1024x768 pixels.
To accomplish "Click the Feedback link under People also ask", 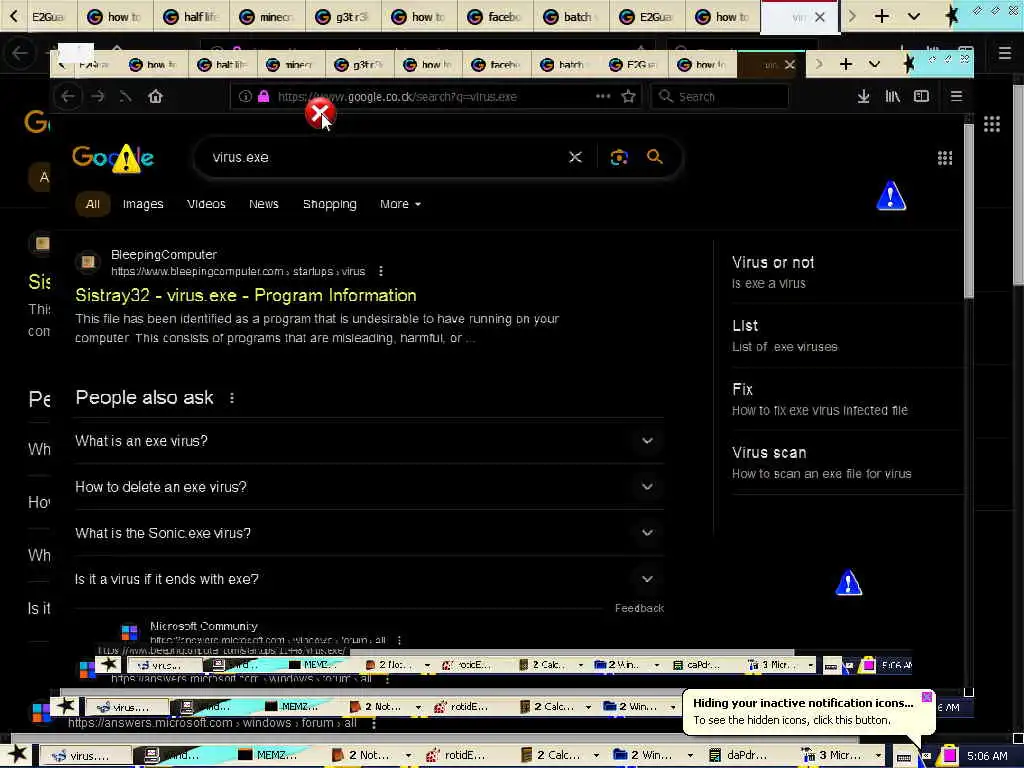I will [x=639, y=608].
